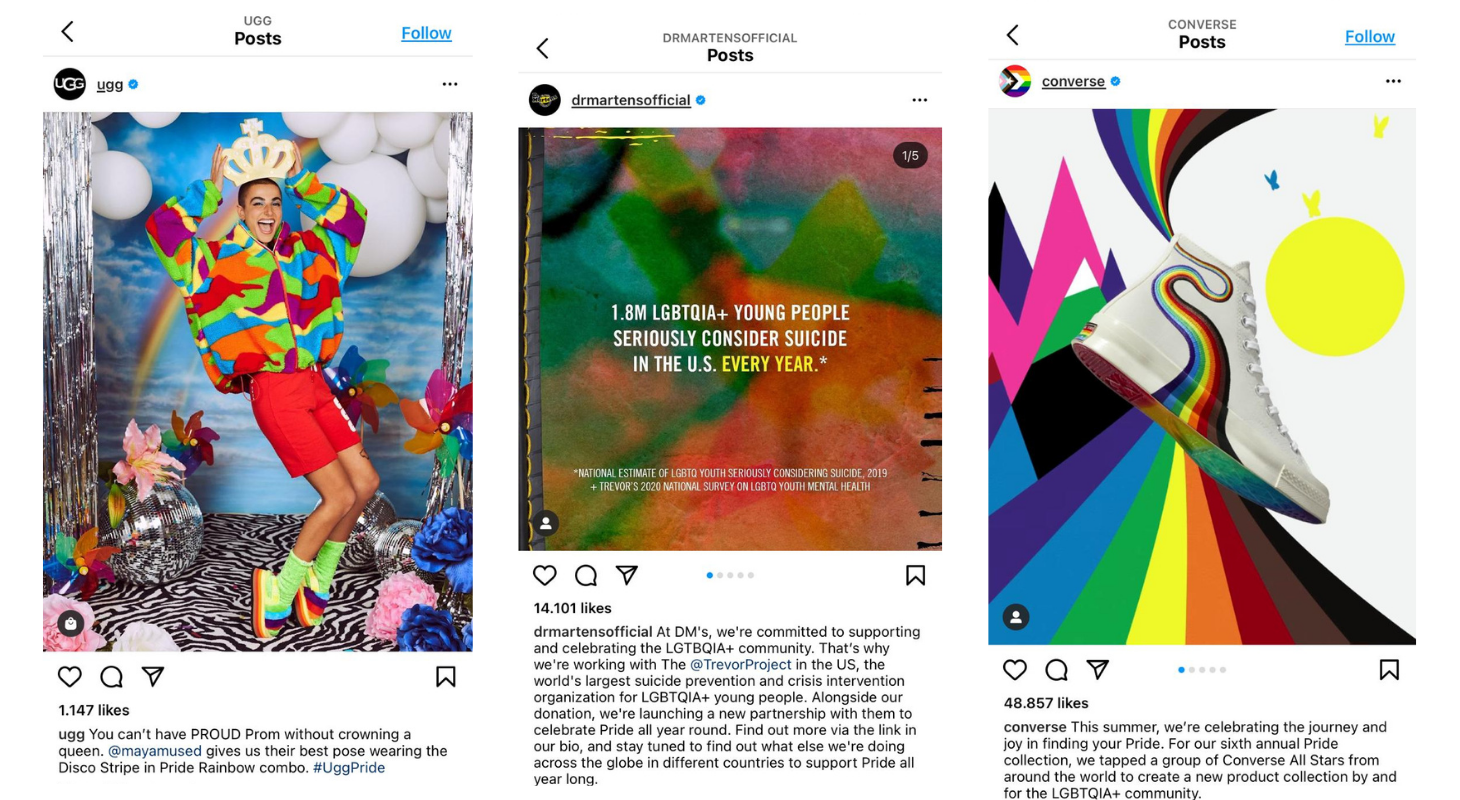1460x800 pixels.
Task: Bookmark the converse sneaker post
Action: pyautogui.click(x=1389, y=670)
